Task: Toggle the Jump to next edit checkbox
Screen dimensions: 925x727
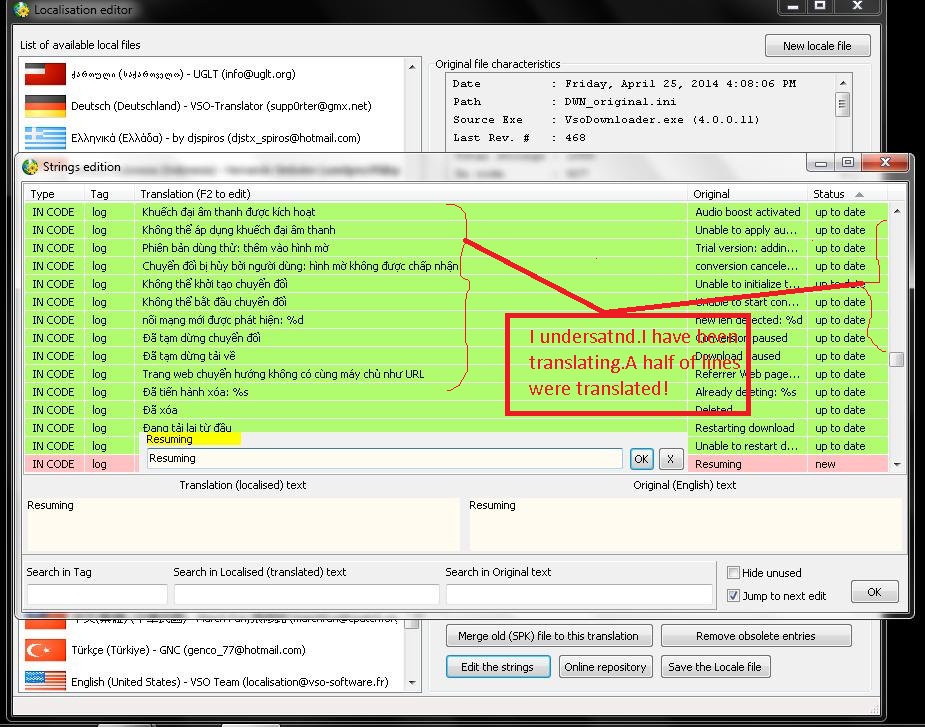Action: point(733,595)
